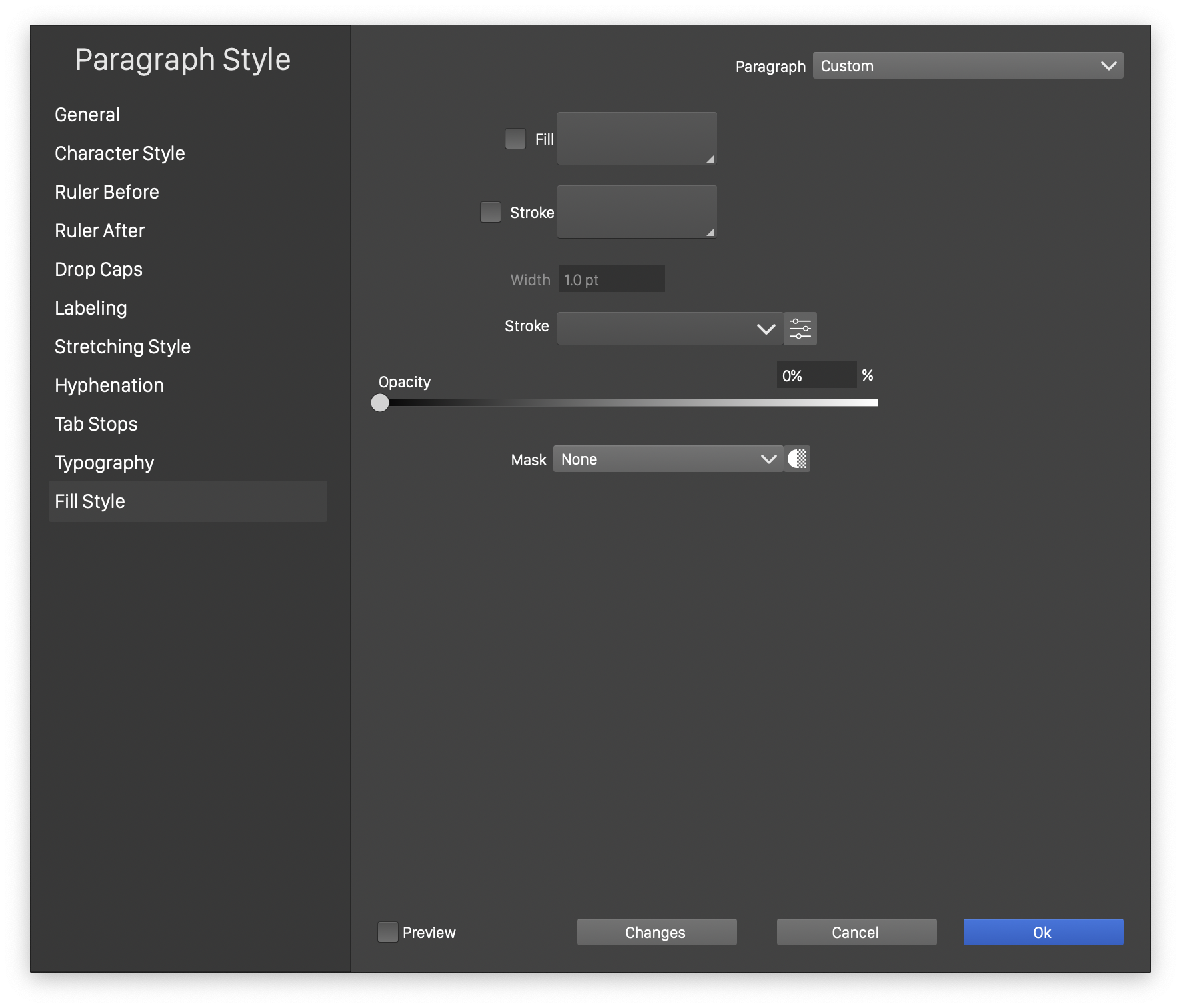This screenshot has height=1008, width=1181.
Task: Open the Tab Stops section
Action: pyautogui.click(x=96, y=424)
